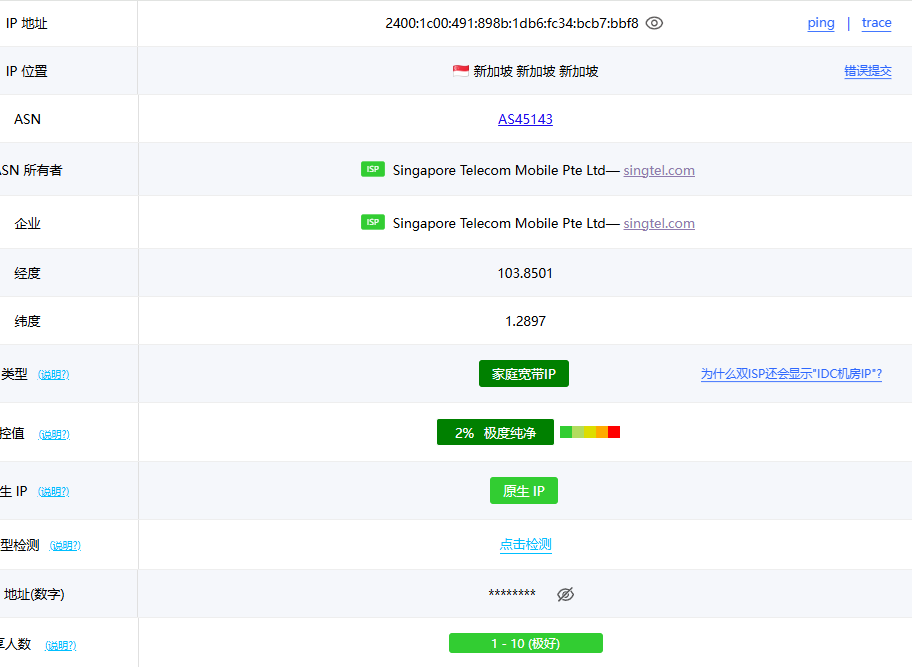
Task: Open the AS45143 ASN link
Action: (x=525, y=119)
